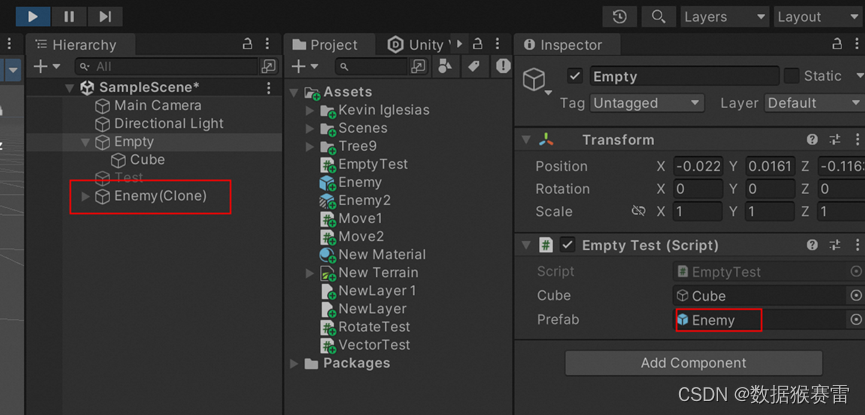Select the disabled Test object
The width and height of the screenshot is (865, 415).
[128, 178]
